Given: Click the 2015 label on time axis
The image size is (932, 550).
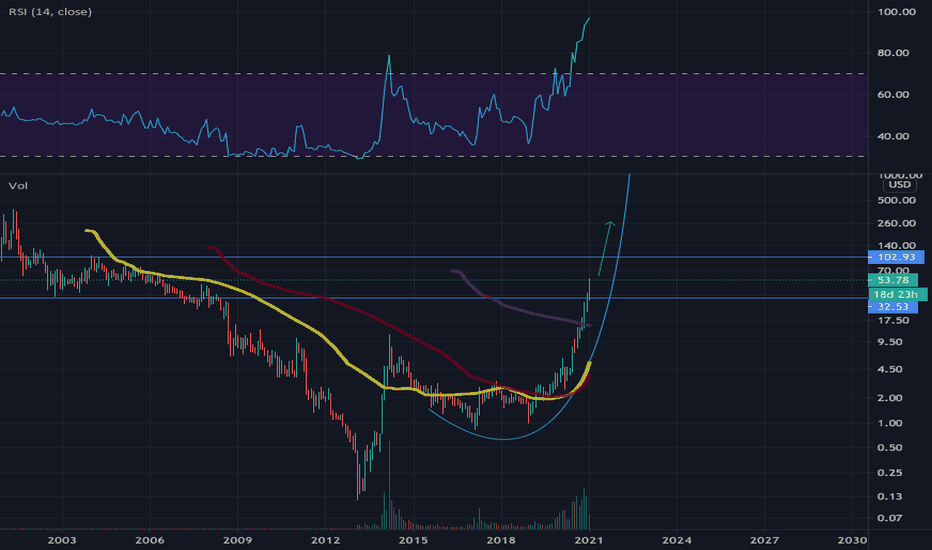Looking at the screenshot, I should (x=413, y=540).
